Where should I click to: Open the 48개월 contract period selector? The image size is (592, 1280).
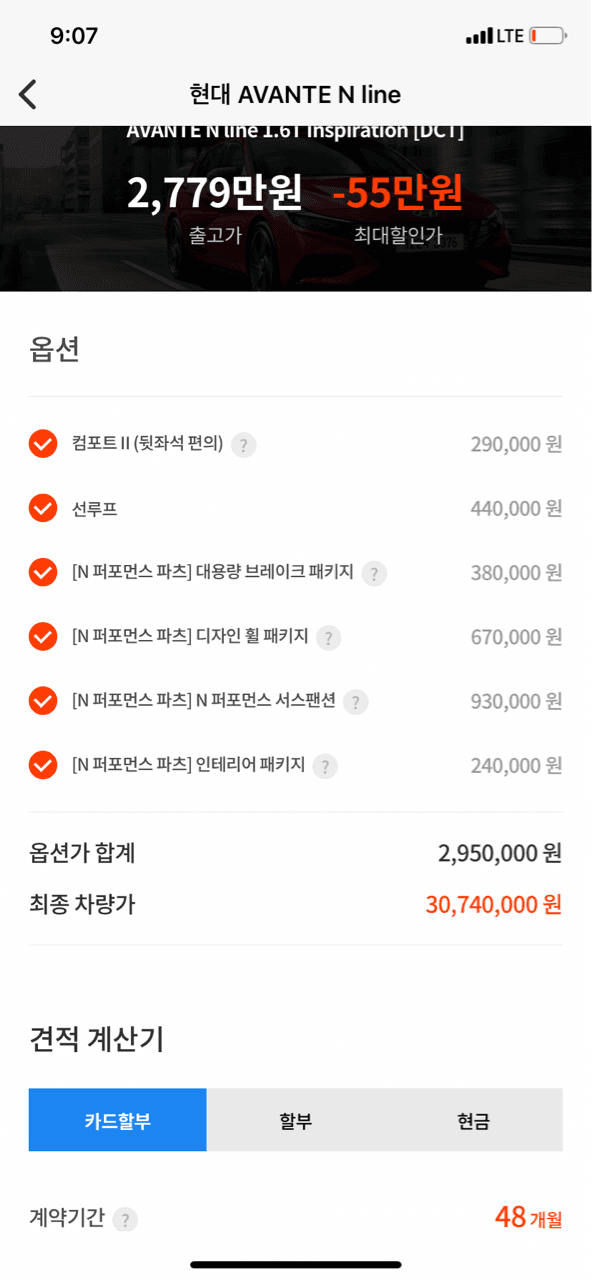527,1217
